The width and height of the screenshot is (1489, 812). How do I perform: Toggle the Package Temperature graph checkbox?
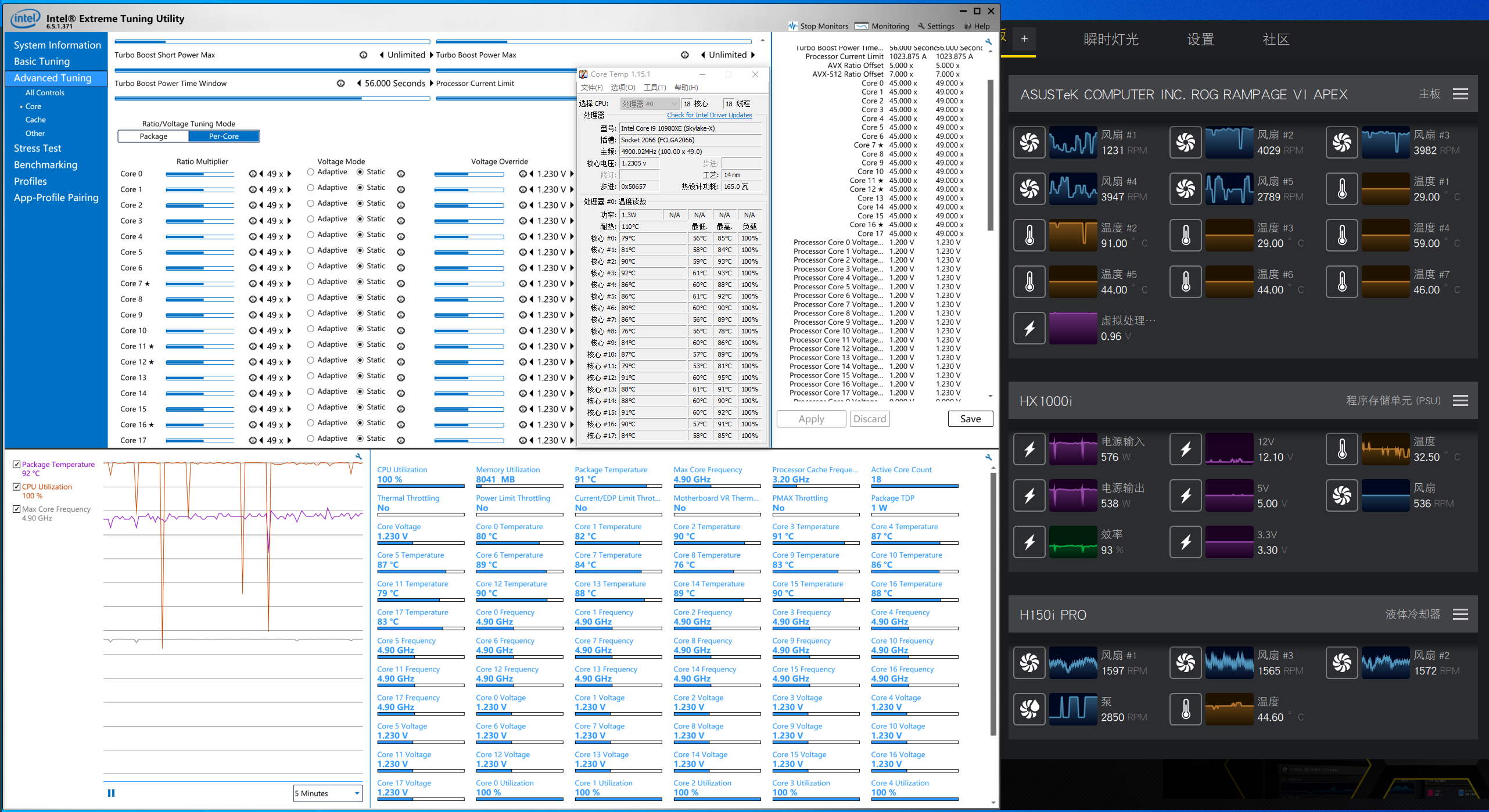coord(17,464)
